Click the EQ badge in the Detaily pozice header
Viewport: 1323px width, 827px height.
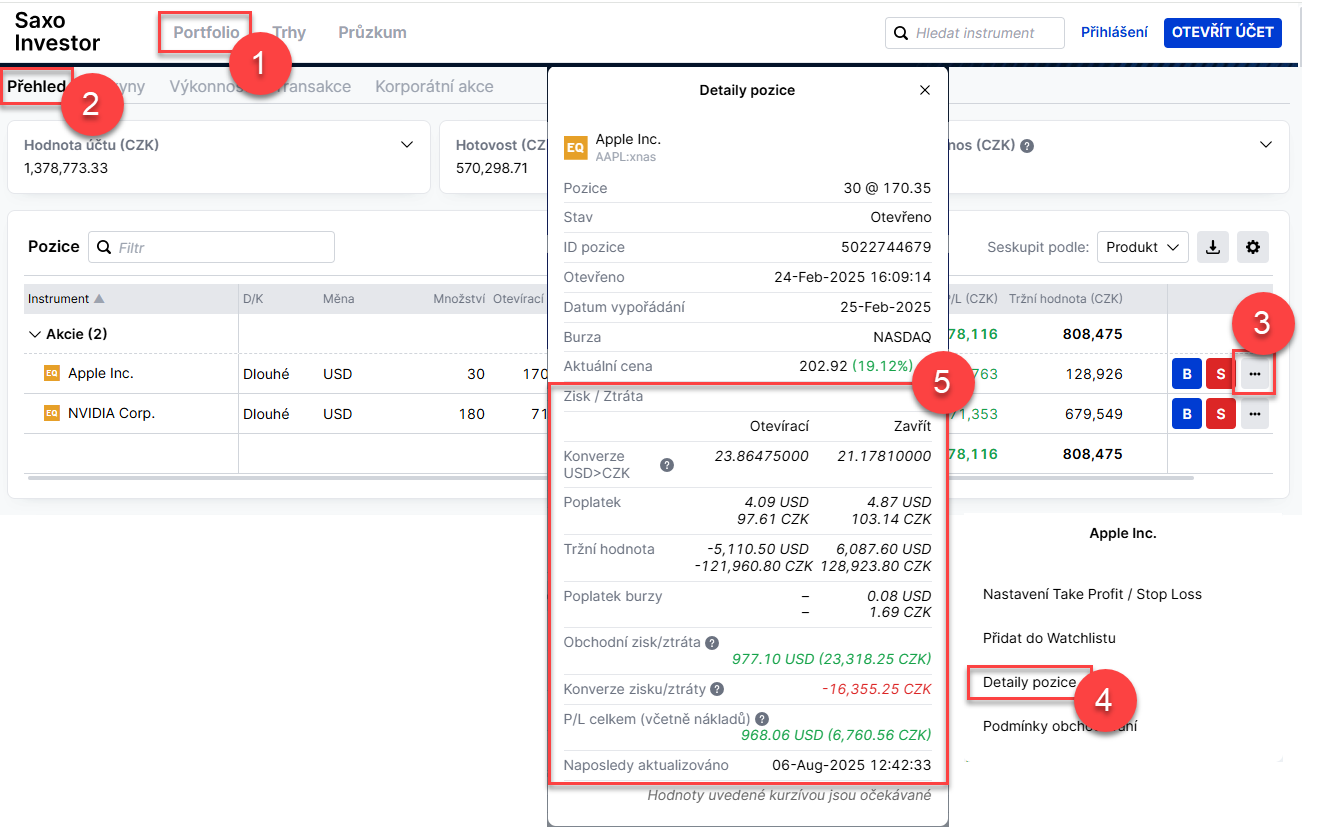coord(576,147)
